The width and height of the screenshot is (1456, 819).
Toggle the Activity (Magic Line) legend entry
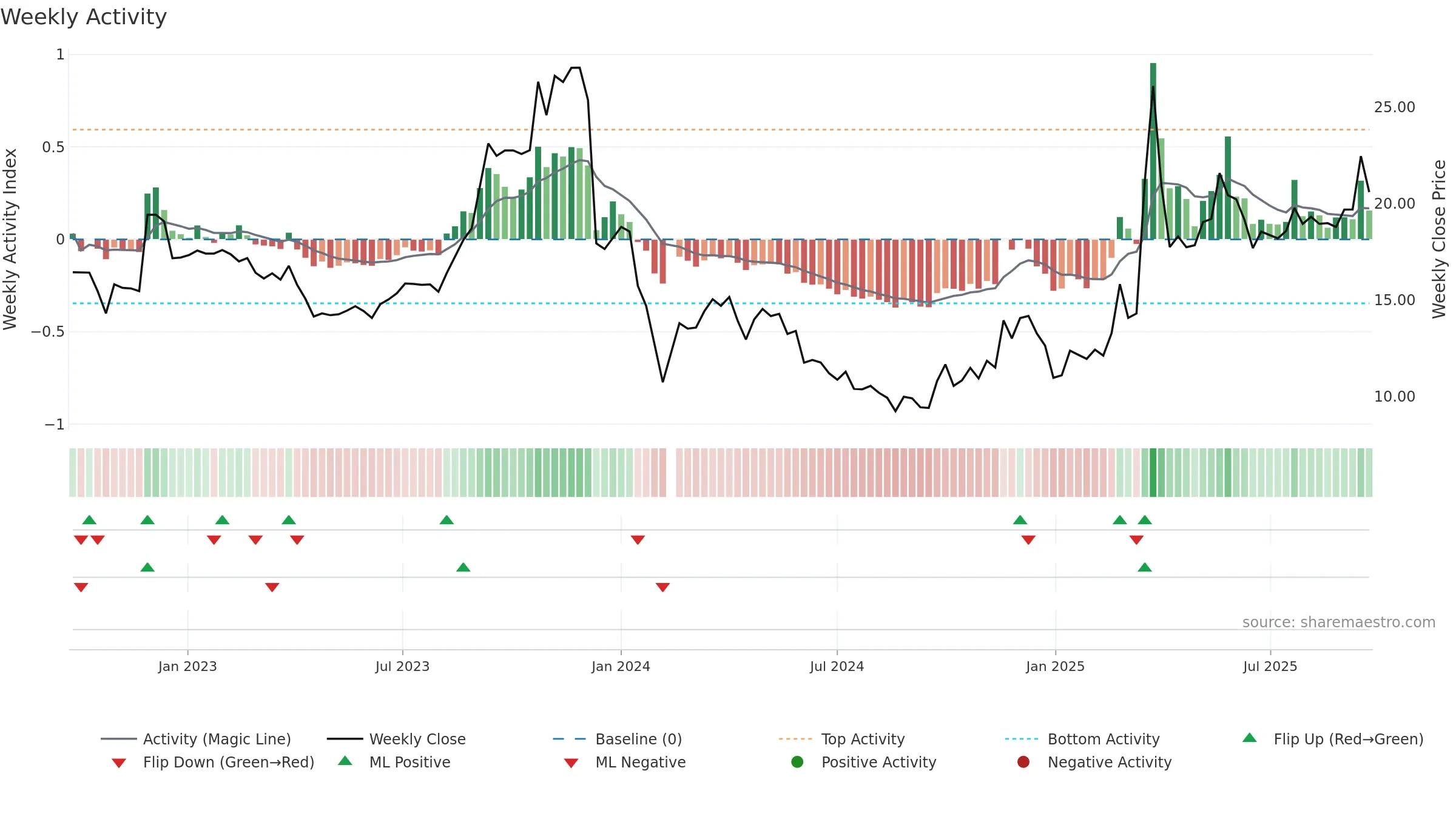pyautogui.click(x=195, y=739)
